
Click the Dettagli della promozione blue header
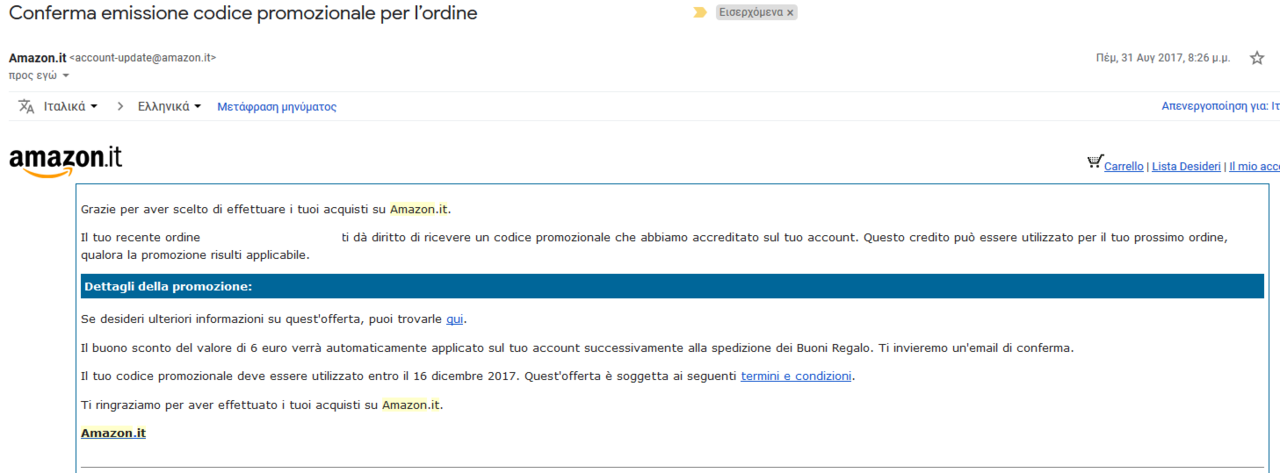[x=672, y=286]
